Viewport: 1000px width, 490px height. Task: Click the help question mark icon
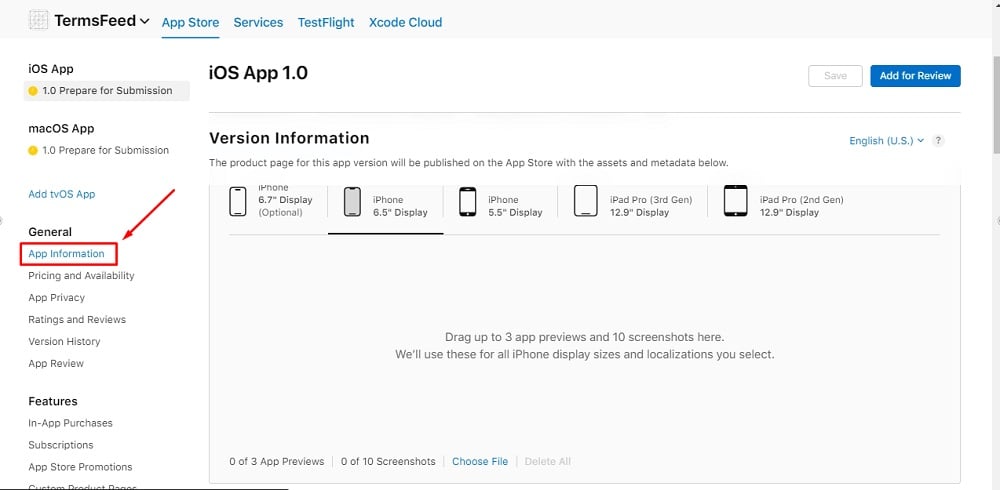click(x=938, y=141)
